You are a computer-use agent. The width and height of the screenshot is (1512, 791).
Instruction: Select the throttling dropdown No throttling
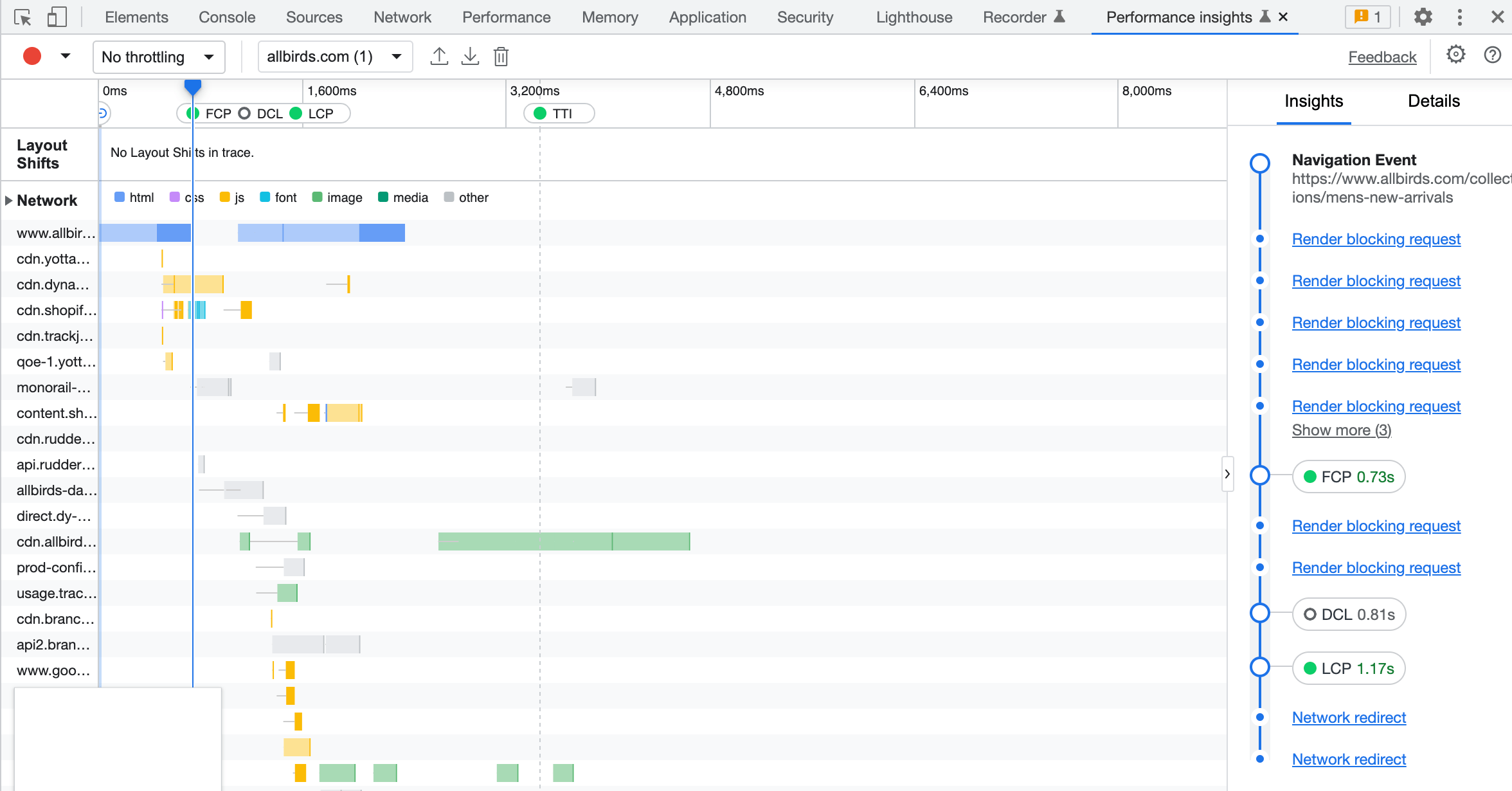click(155, 57)
